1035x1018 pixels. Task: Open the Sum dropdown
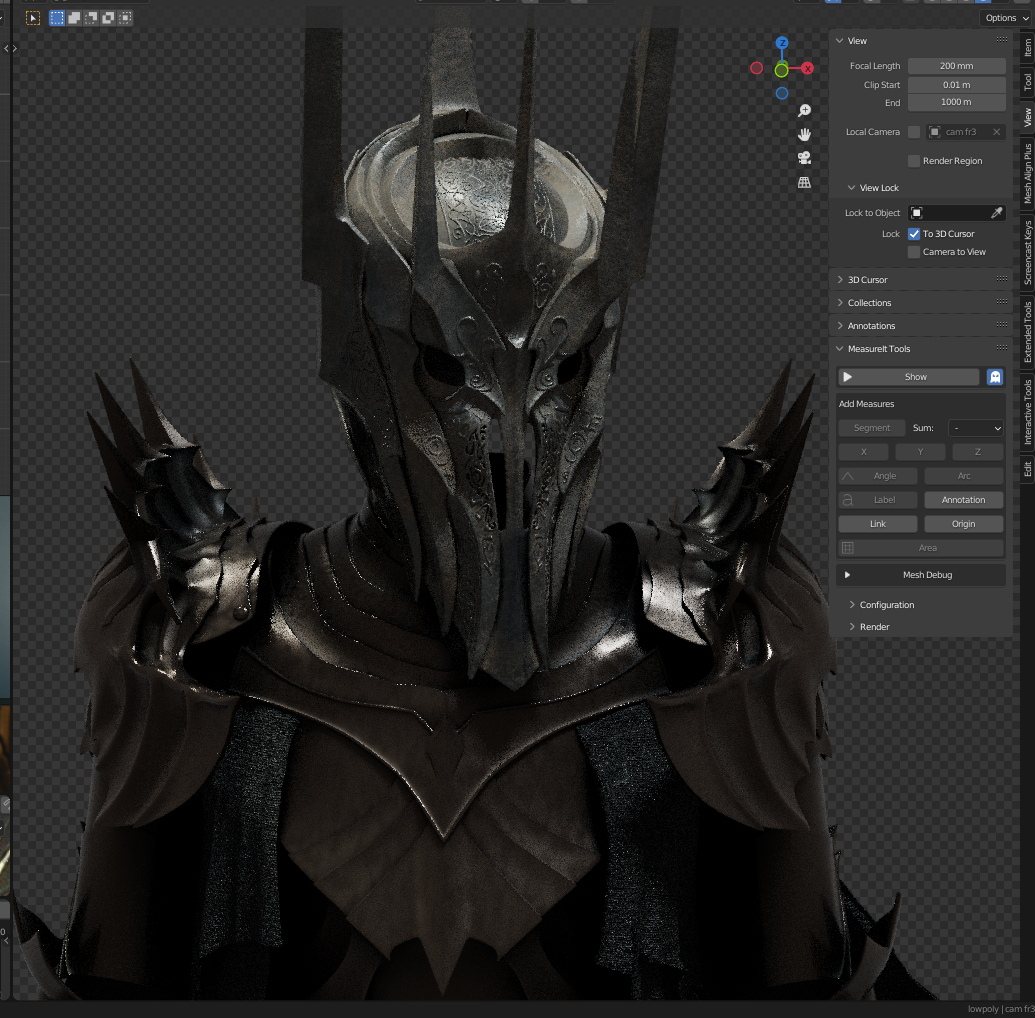tap(976, 428)
